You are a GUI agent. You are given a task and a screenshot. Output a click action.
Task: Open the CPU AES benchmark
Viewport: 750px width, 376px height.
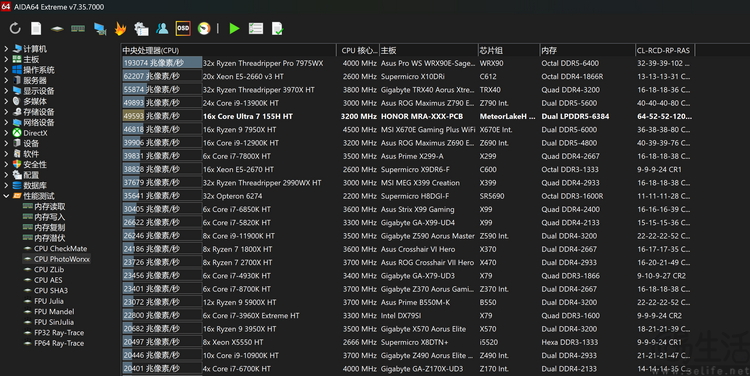click(43, 280)
